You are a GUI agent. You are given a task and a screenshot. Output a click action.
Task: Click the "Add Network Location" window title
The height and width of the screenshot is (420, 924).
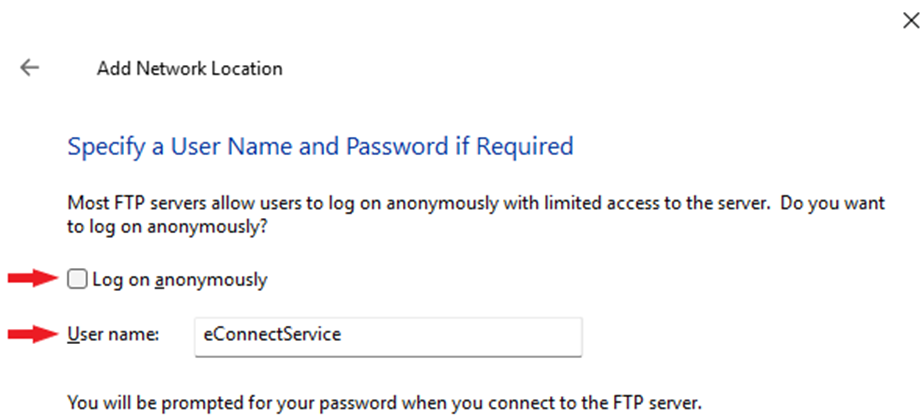click(189, 68)
